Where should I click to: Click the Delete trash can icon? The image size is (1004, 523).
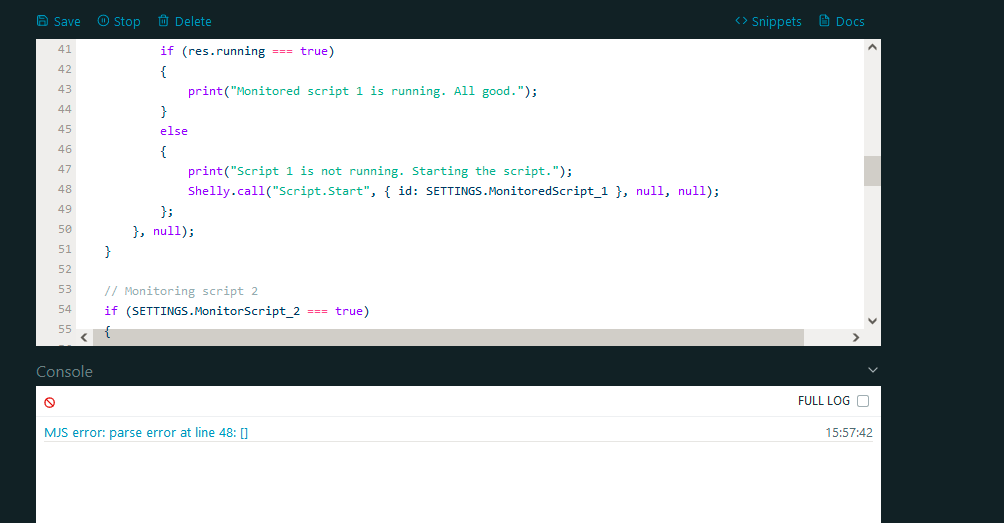164,21
